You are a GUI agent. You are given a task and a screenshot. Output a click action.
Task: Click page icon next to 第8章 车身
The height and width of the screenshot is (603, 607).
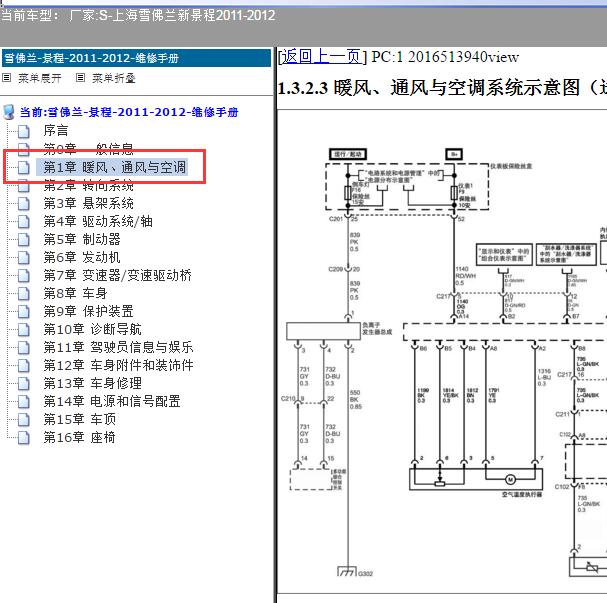click(x=24, y=294)
